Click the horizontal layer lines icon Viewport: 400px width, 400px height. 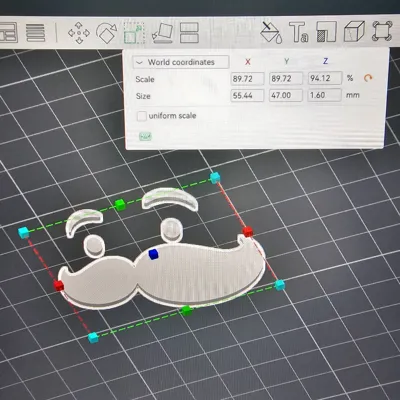coord(35,33)
